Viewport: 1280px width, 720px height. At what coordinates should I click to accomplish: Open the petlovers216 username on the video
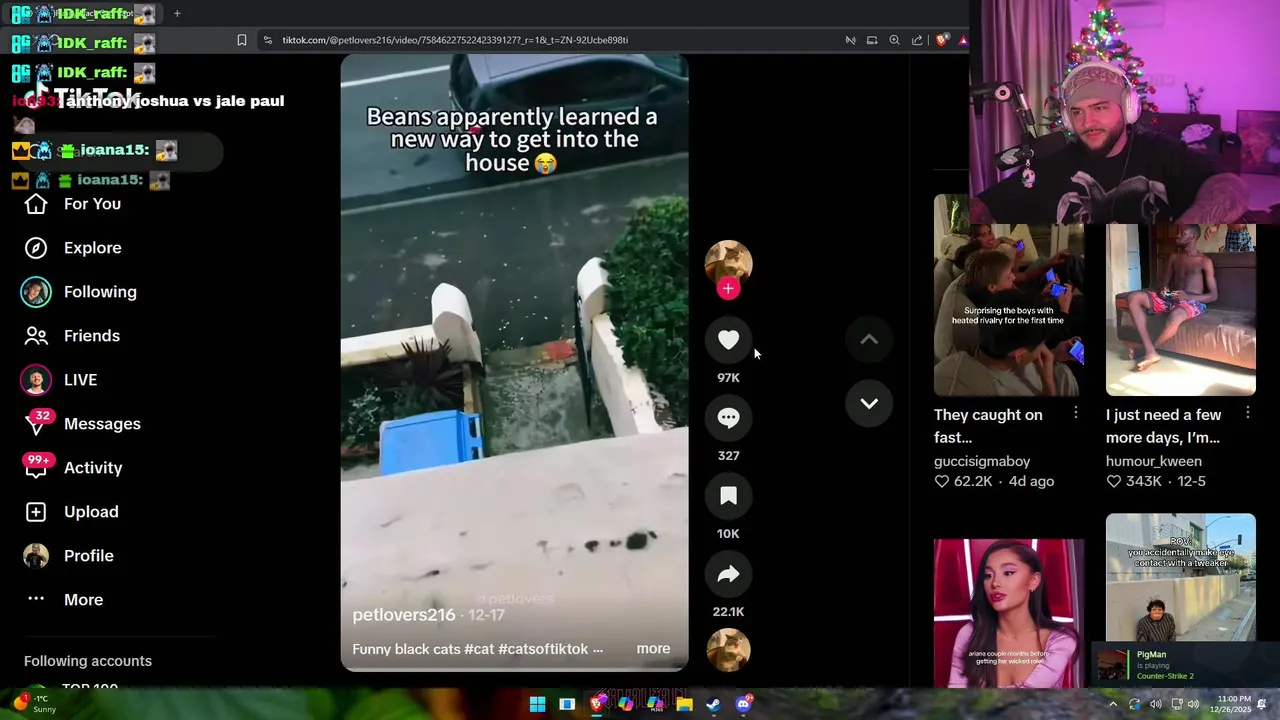tap(403, 615)
